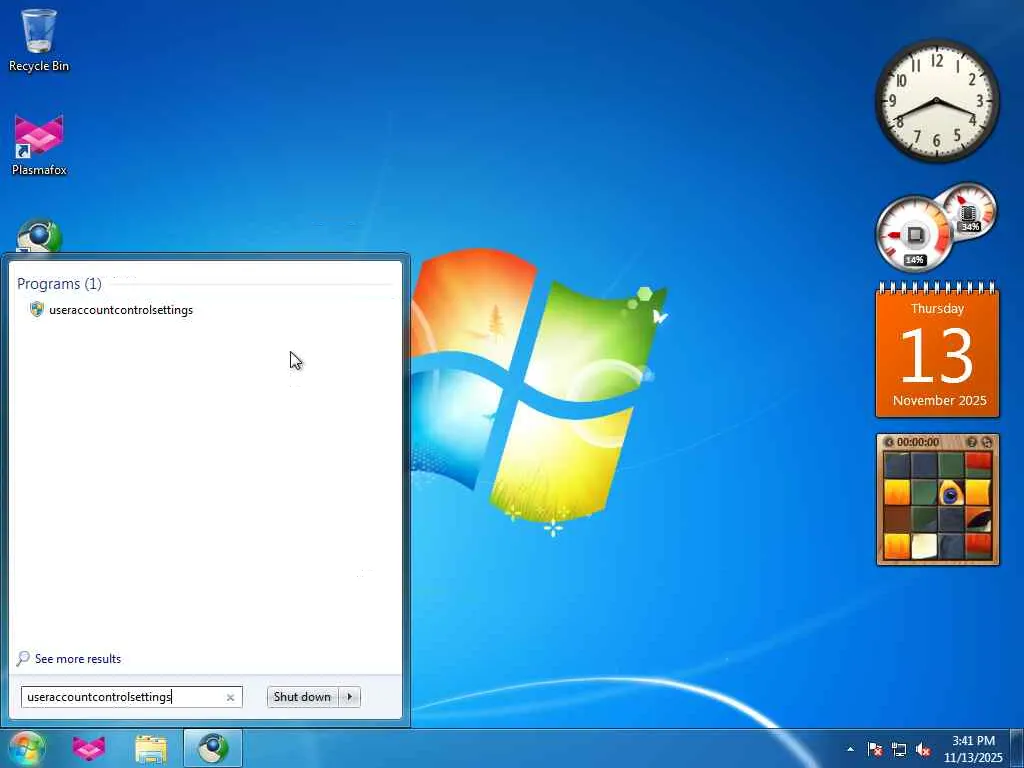Open the Plasmafox desktop shortcut
Viewport: 1024px width, 768px height.
tap(39, 145)
